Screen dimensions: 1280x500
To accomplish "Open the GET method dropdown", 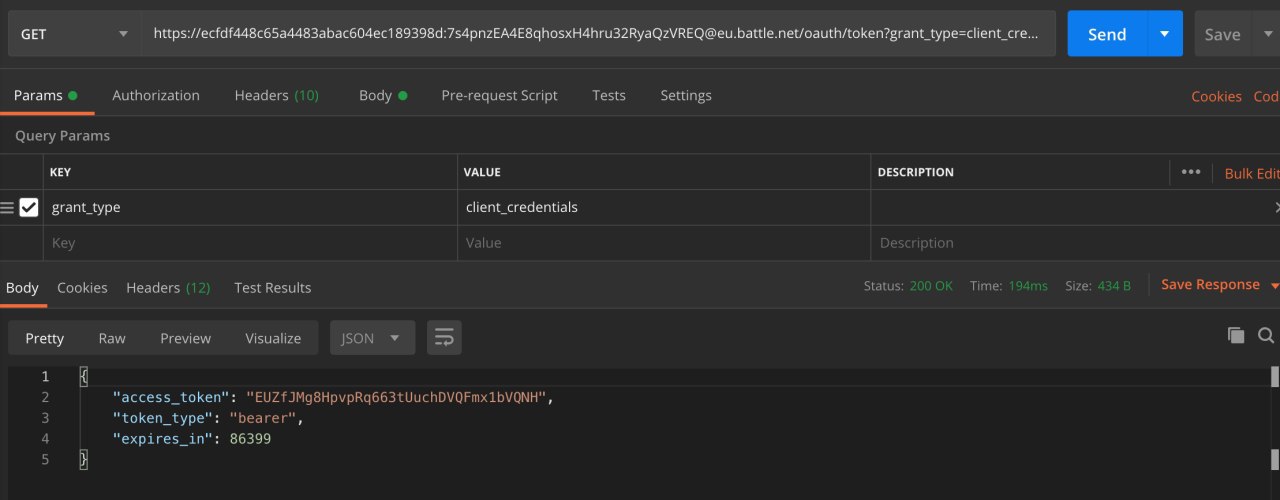I will [73, 34].
